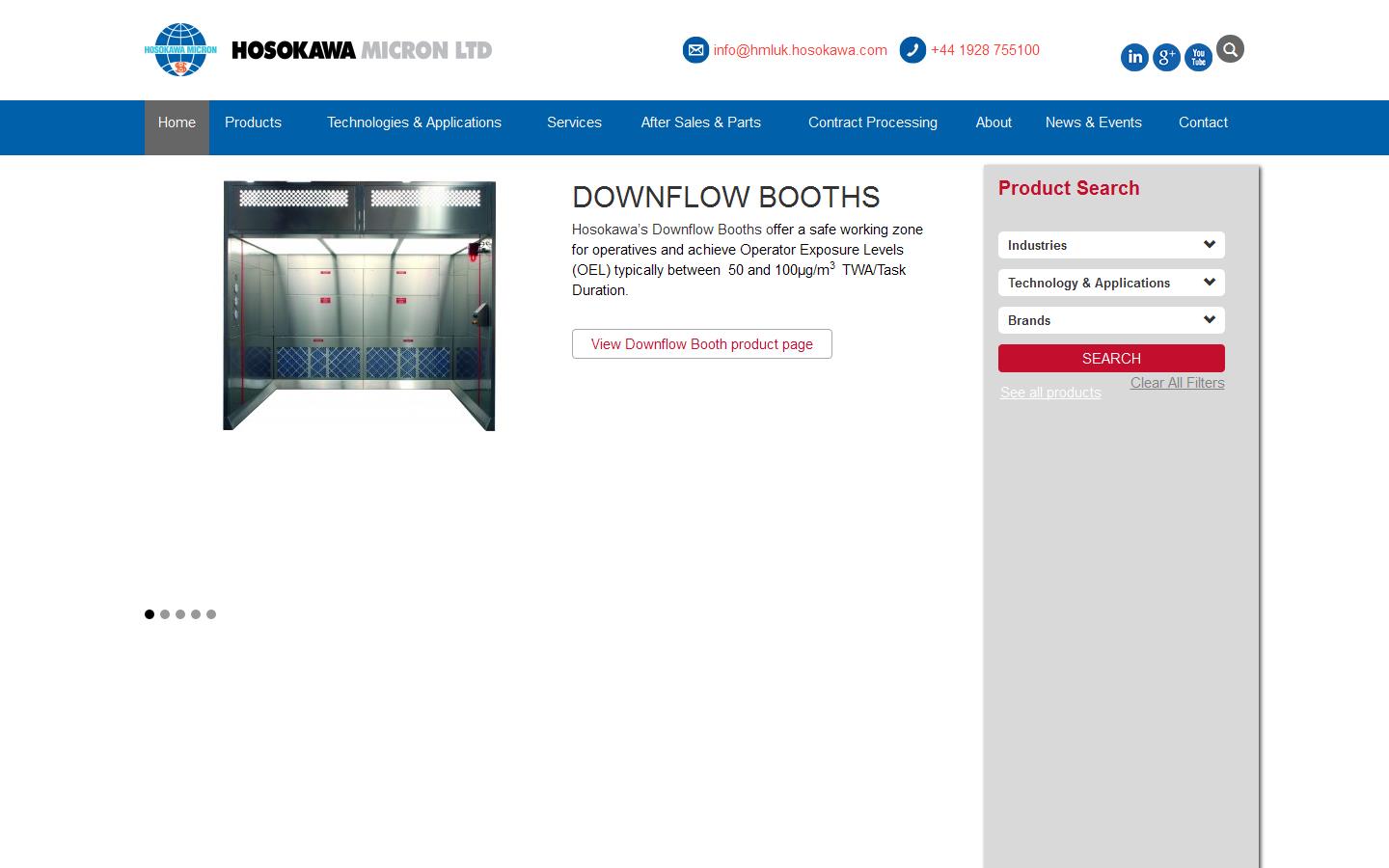Select the last carousel slide dot
Viewport: 1389px width, 868px height.
pos(211,614)
